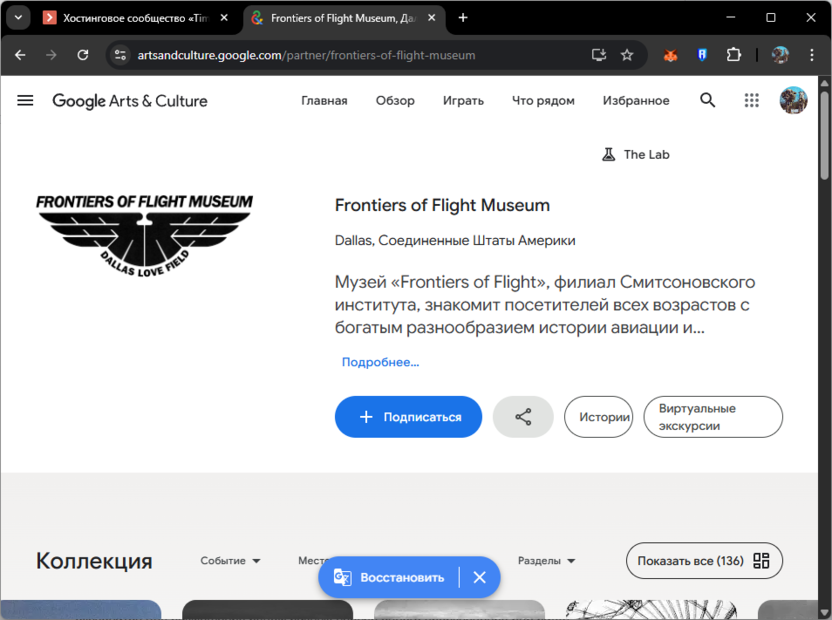
Task: Click the Подписаться button
Action: point(408,417)
